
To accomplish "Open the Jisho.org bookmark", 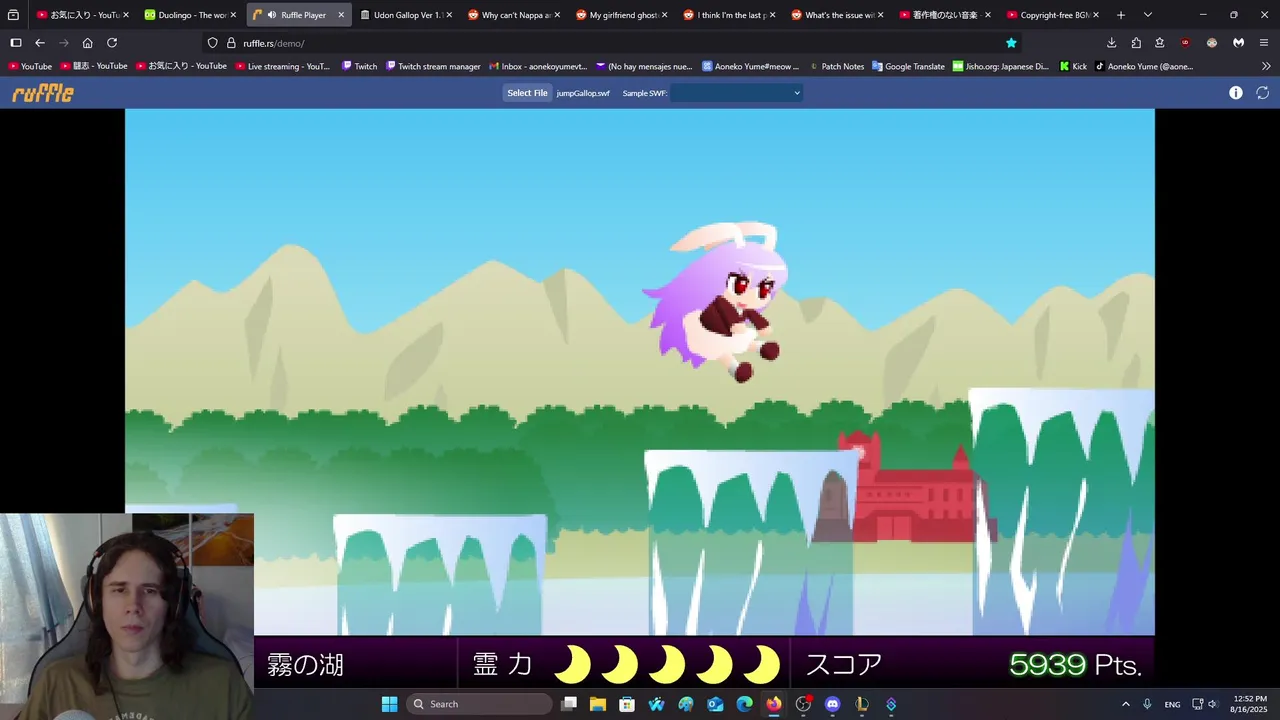I will tap(1001, 66).
